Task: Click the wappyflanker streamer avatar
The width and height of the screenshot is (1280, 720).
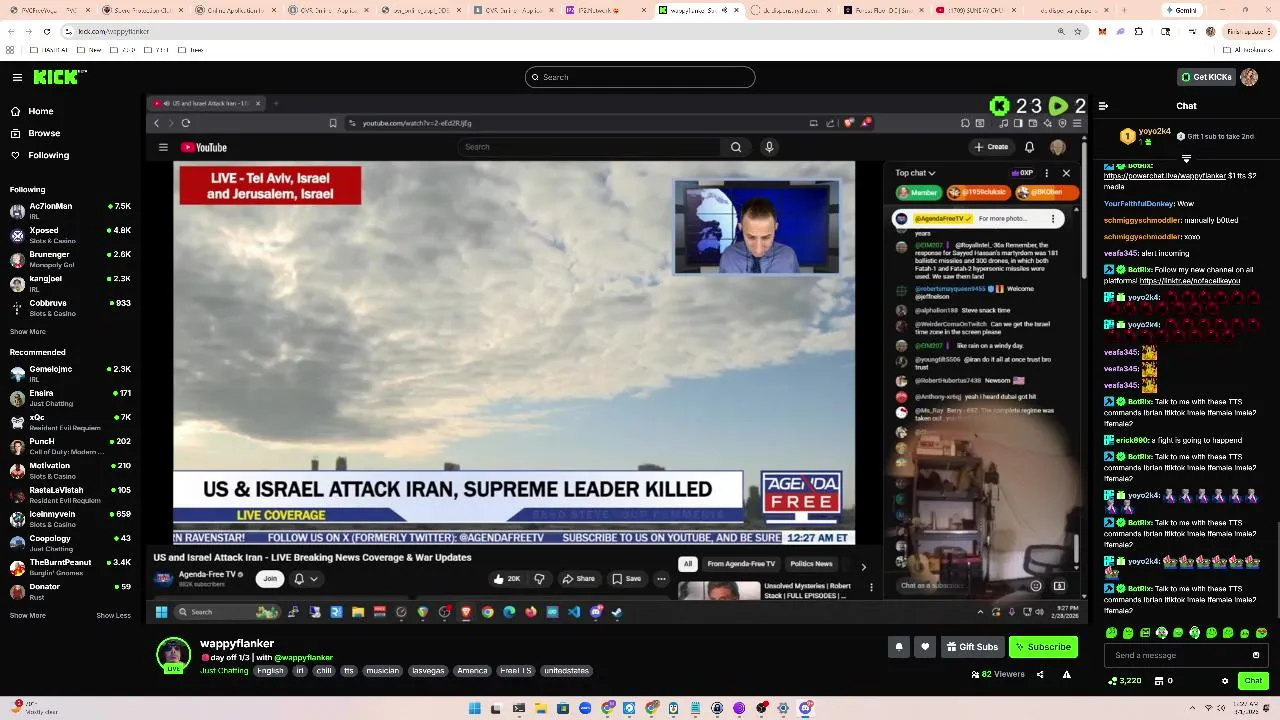Action: click(173, 655)
